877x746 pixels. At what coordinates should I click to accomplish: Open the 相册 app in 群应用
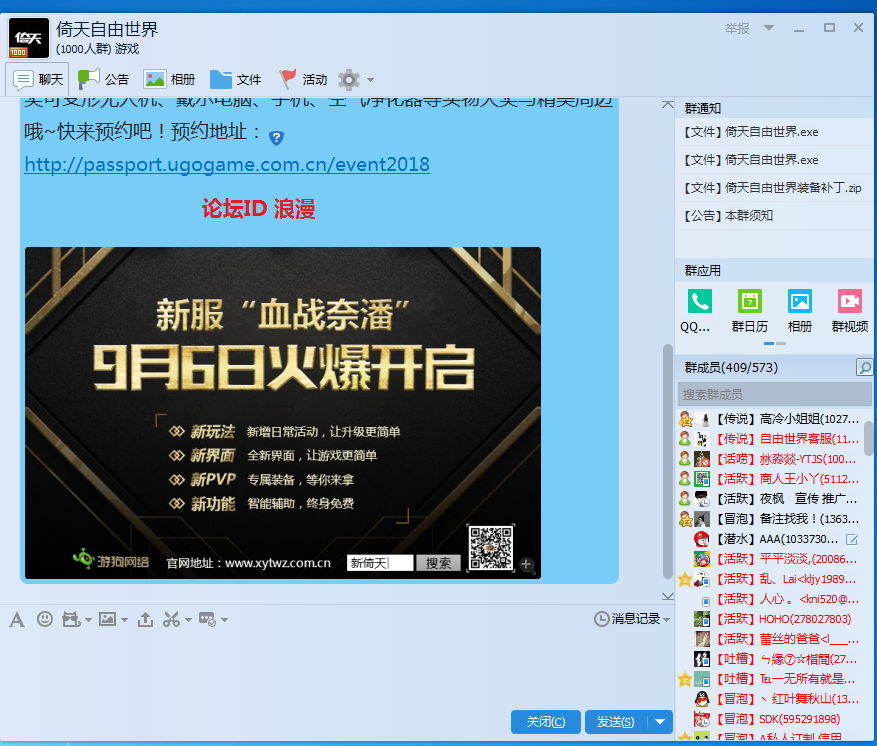800,301
